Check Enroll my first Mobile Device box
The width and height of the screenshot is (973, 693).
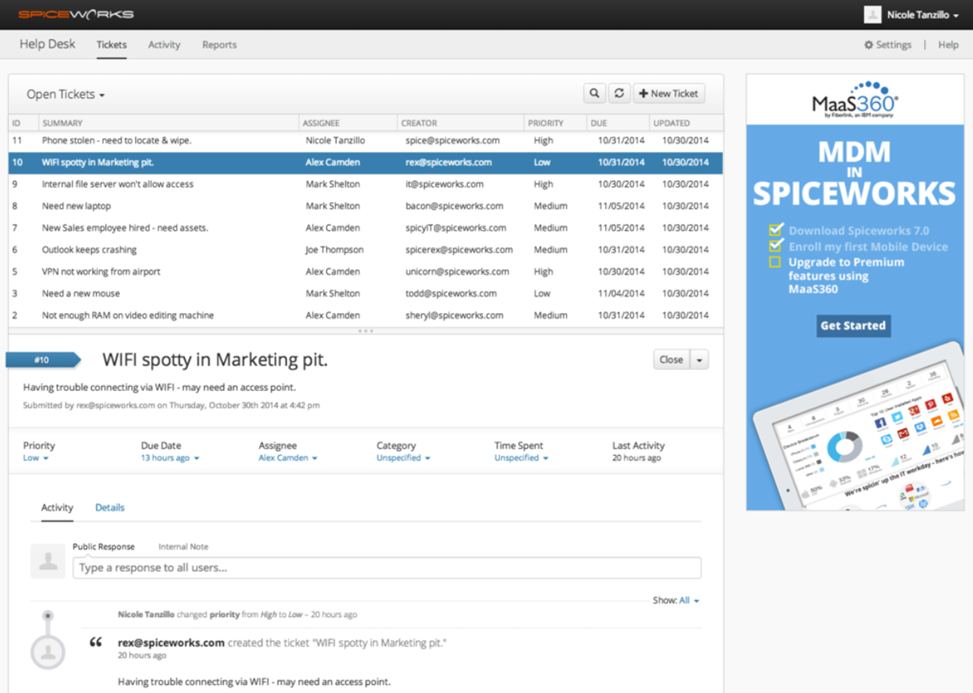click(775, 246)
